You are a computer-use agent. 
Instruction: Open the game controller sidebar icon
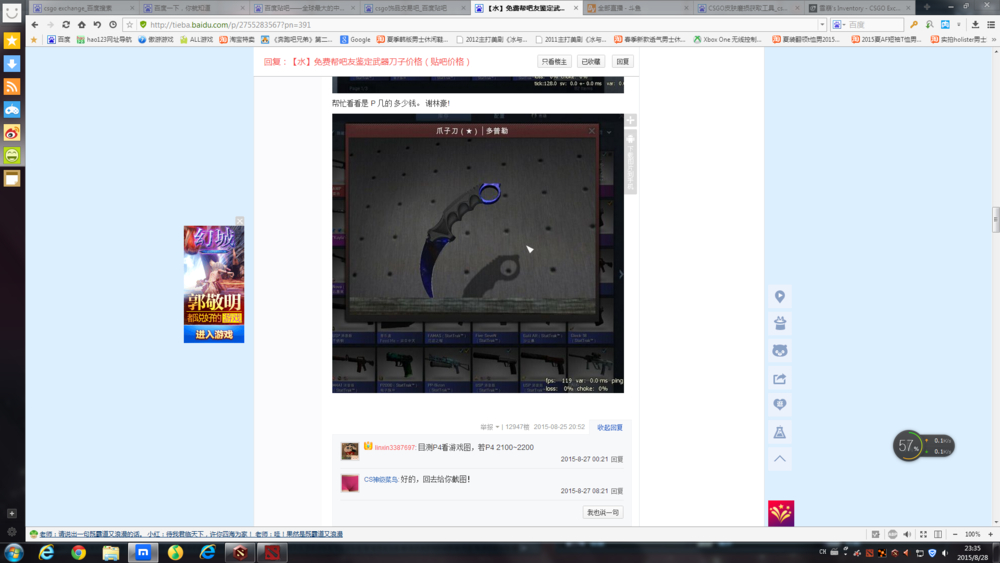[11, 110]
